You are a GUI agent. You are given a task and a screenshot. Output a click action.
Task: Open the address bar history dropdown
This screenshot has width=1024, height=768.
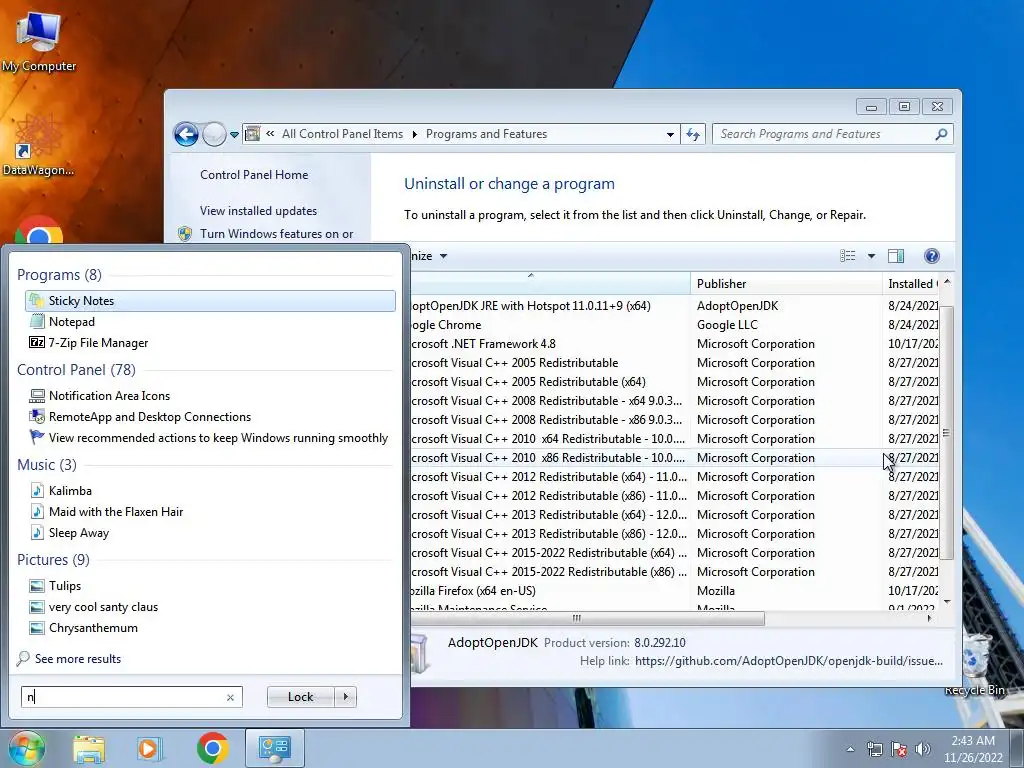(670, 135)
